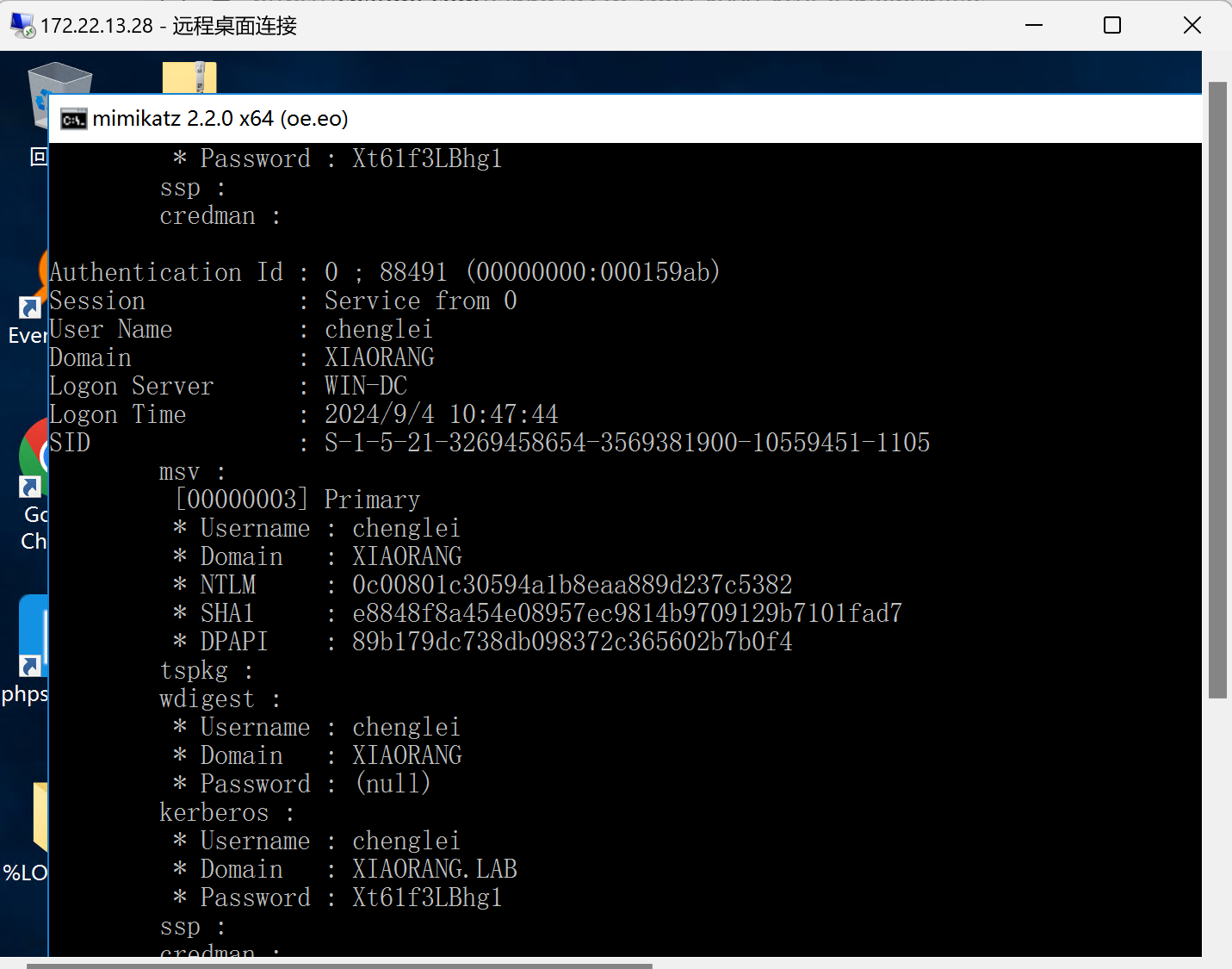Click the wdigest Password (null) value

click(x=393, y=784)
